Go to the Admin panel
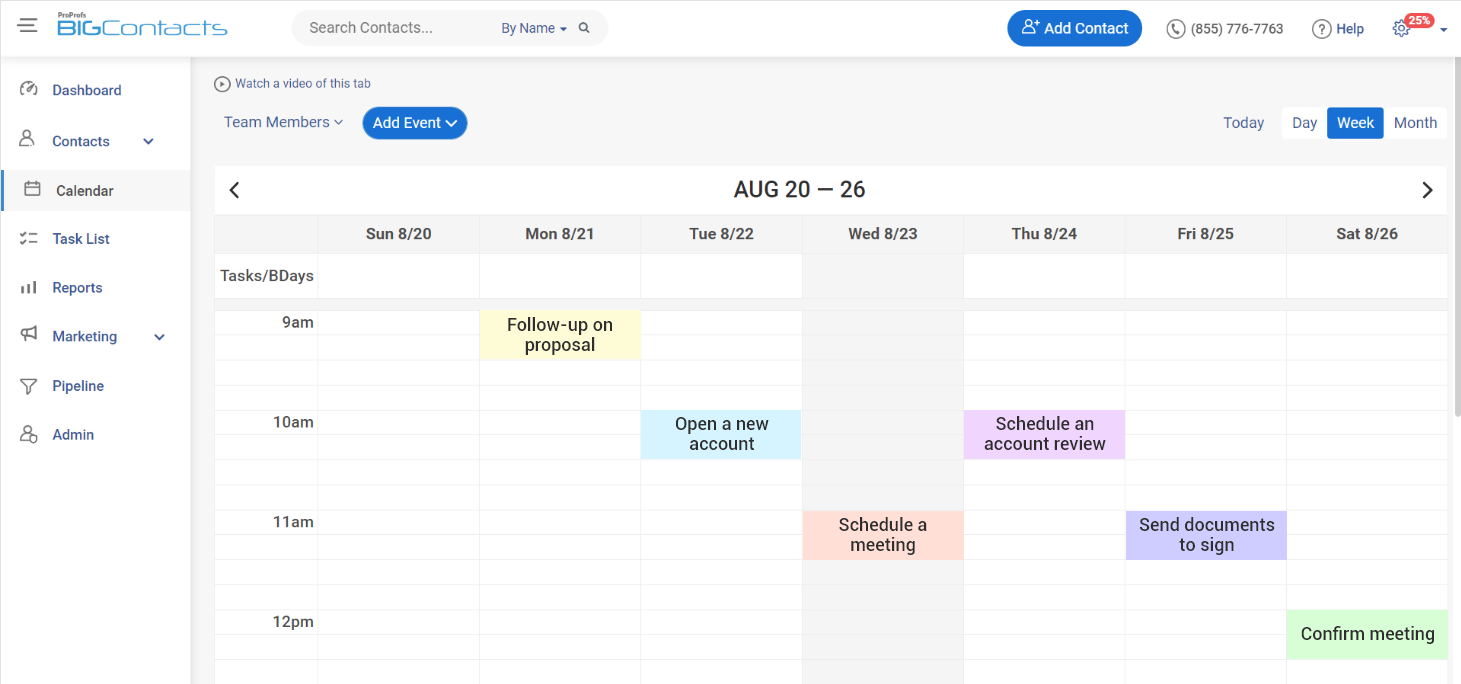The height and width of the screenshot is (684, 1461). [71, 434]
